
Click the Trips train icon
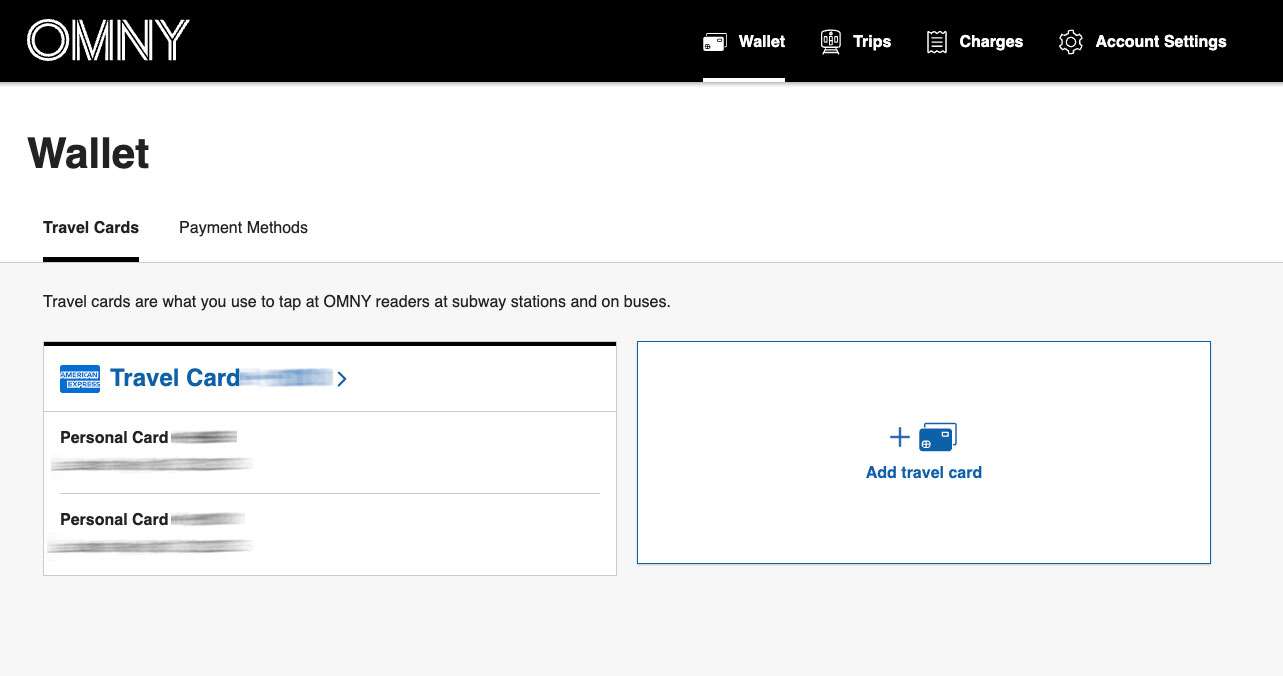pos(830,42)
